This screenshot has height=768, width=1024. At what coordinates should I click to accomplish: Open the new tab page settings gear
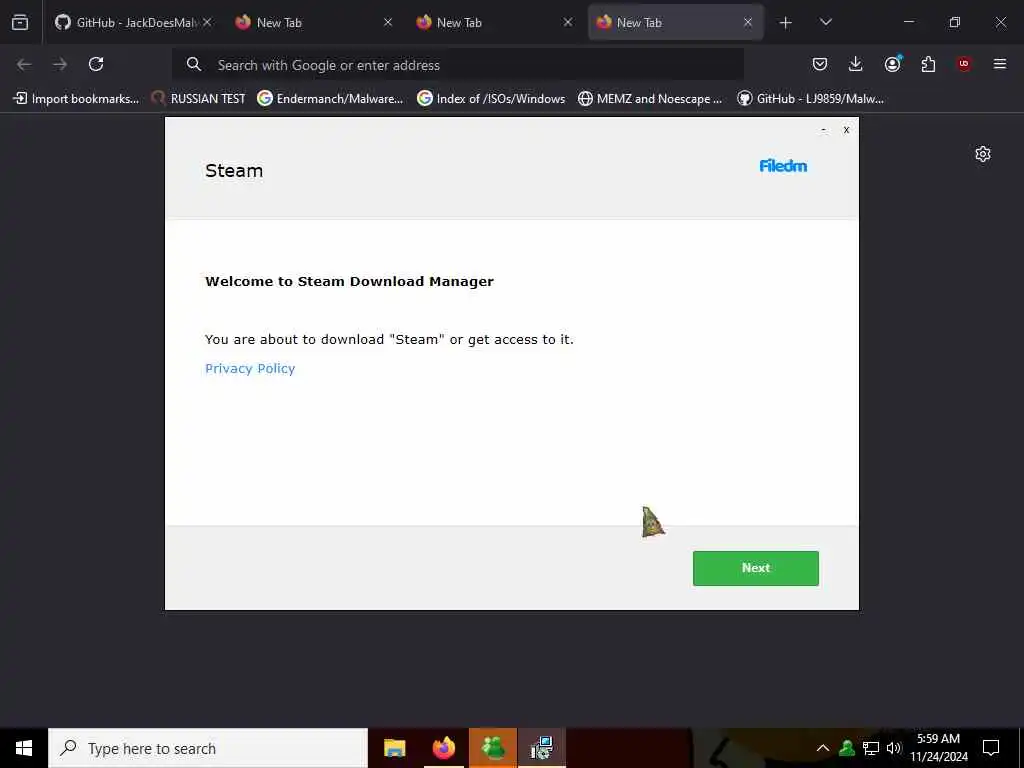pyautogui.click(x=983, y=154)
